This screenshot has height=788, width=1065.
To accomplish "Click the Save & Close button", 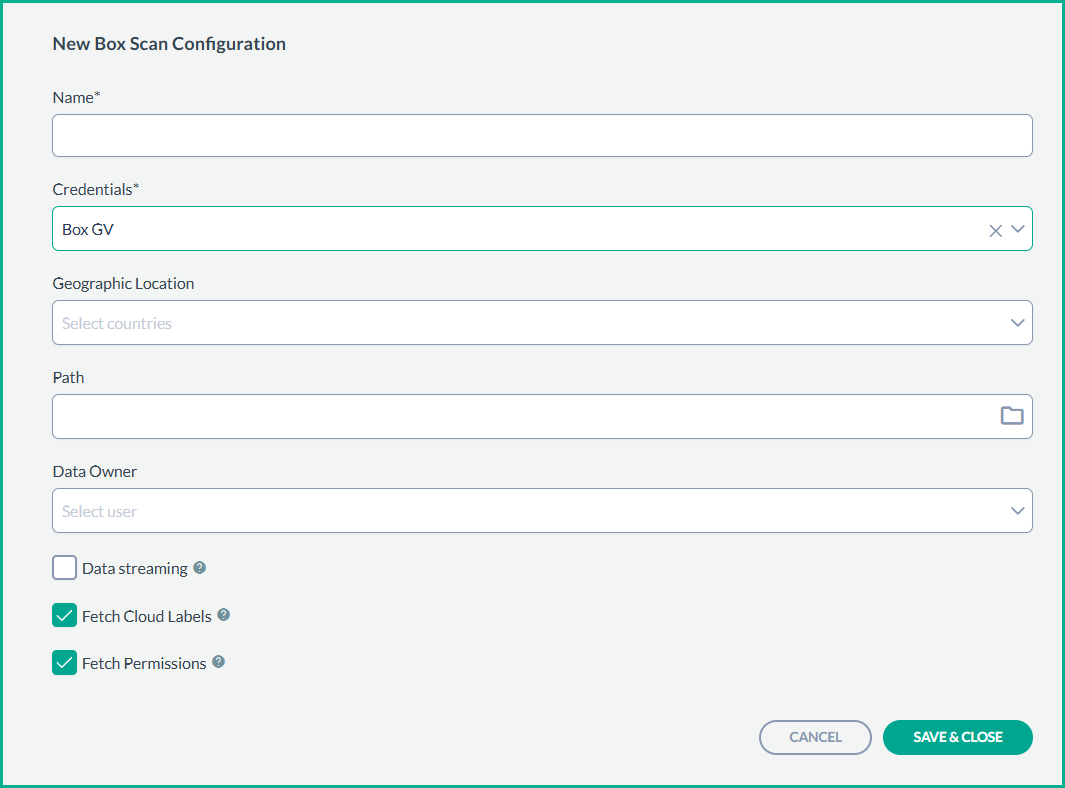I will (957, 737).
